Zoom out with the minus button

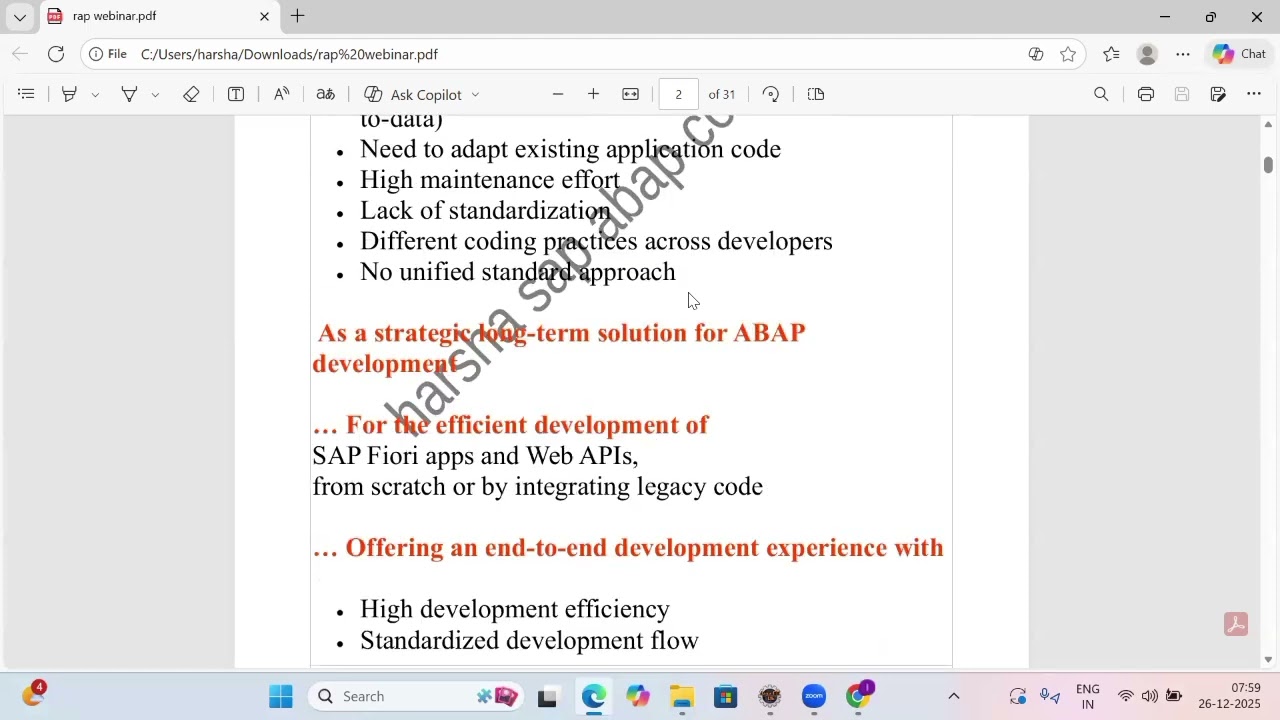pyautogui.click(x=558, y=94)
